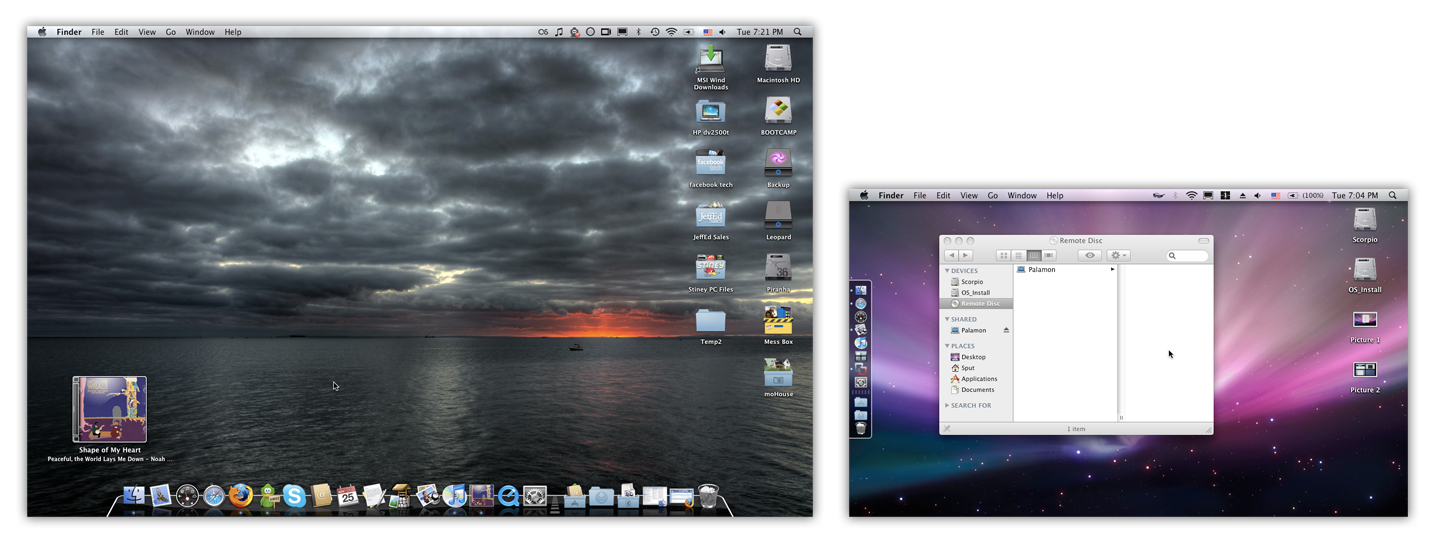The width and height of the screenshot is (1440, 545).
Task: Open the View menu in the left menu bar
Action: (x=147, y=32)
